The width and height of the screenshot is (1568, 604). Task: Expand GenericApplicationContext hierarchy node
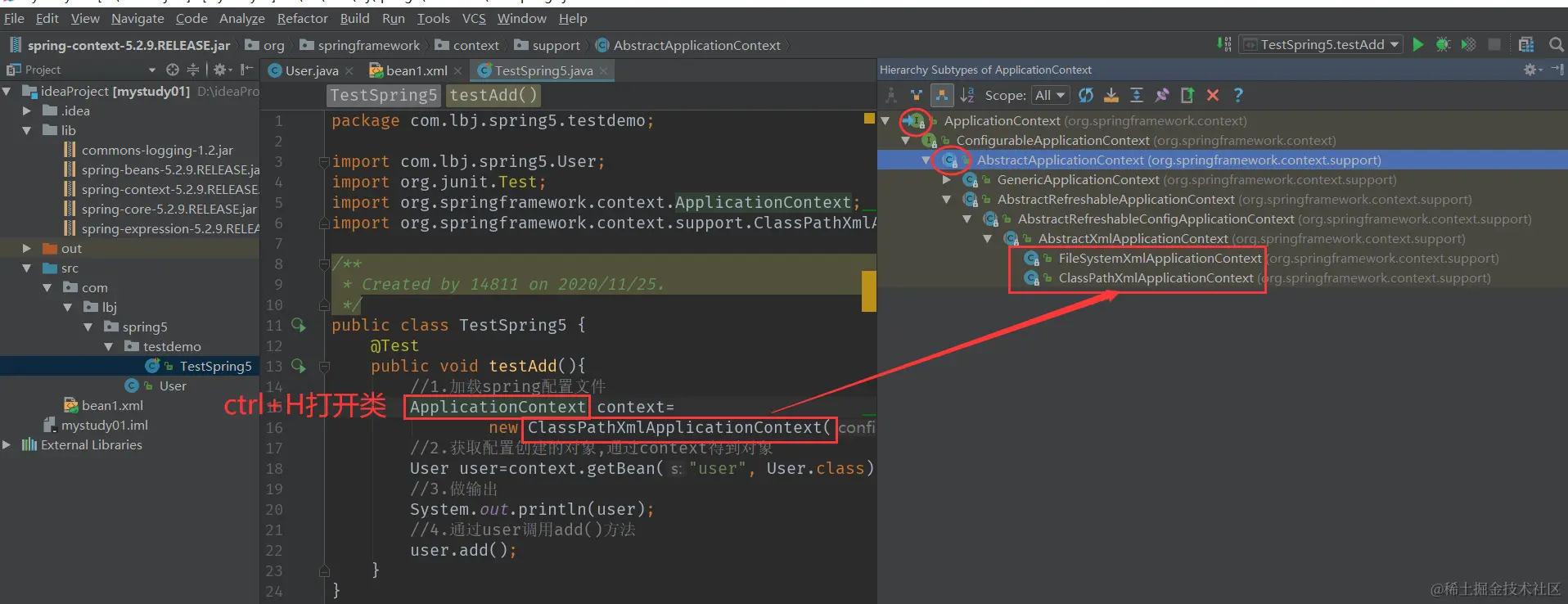(947, 179)
